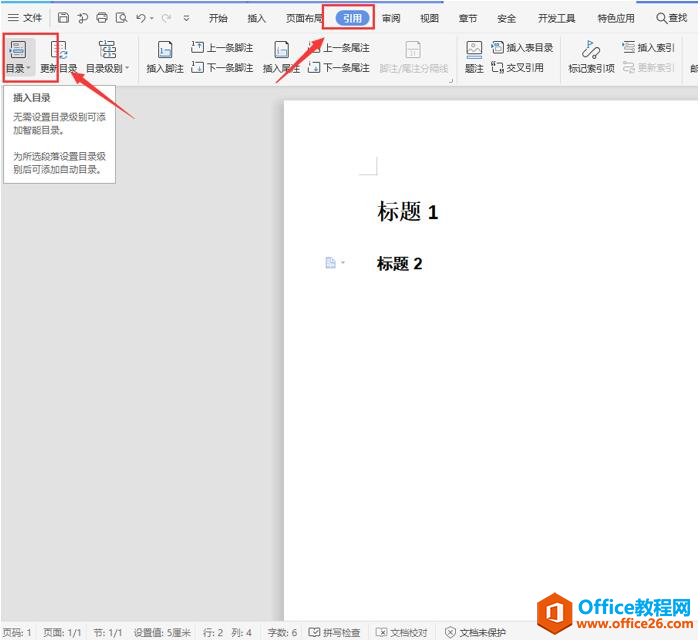Viewport: 700px width, 641px height.
Task: Open the 章节 tab
Action: tap(468, 18)
